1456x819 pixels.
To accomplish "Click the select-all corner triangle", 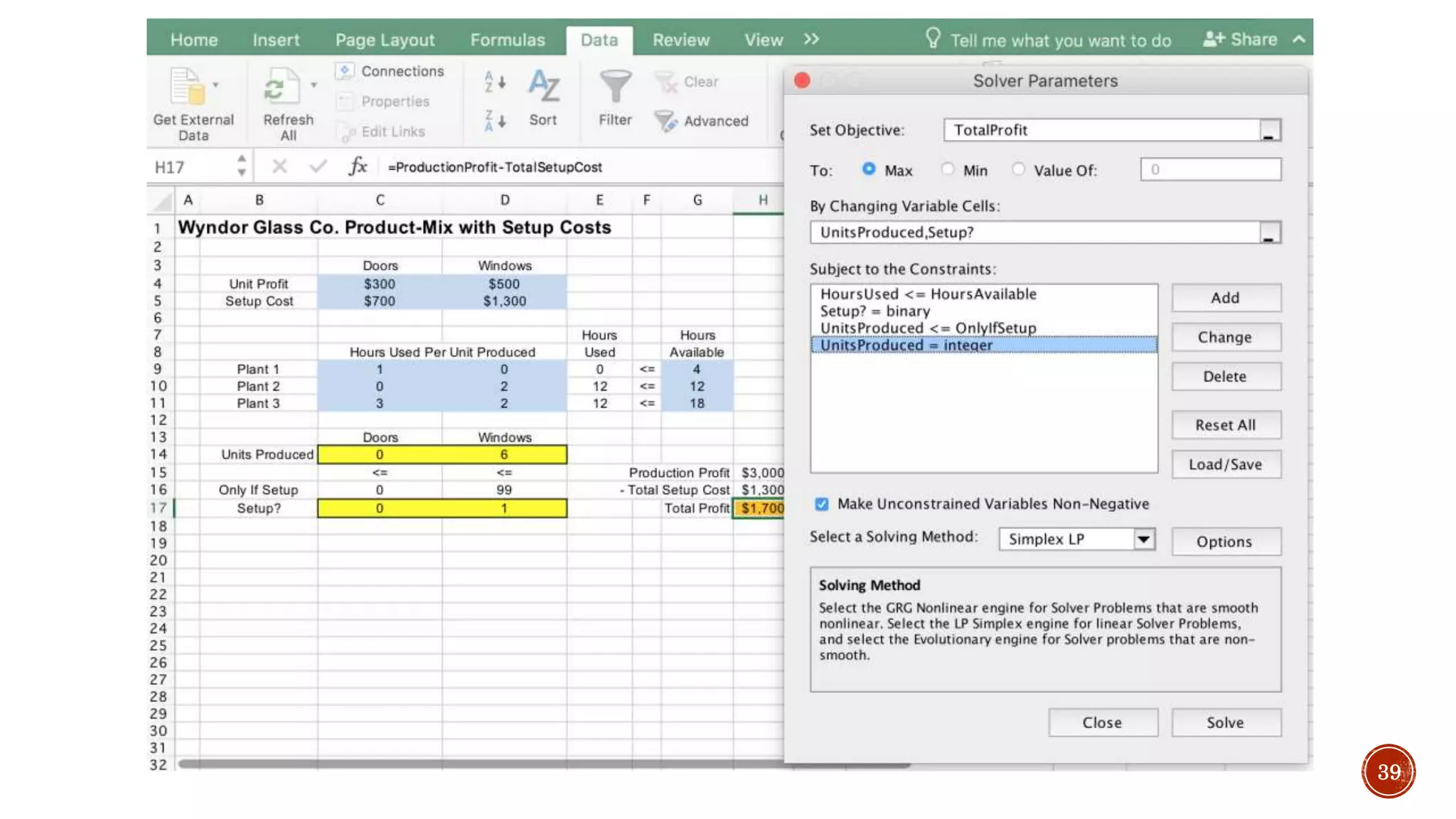I will pyautogui.click(x=163, y=202).
